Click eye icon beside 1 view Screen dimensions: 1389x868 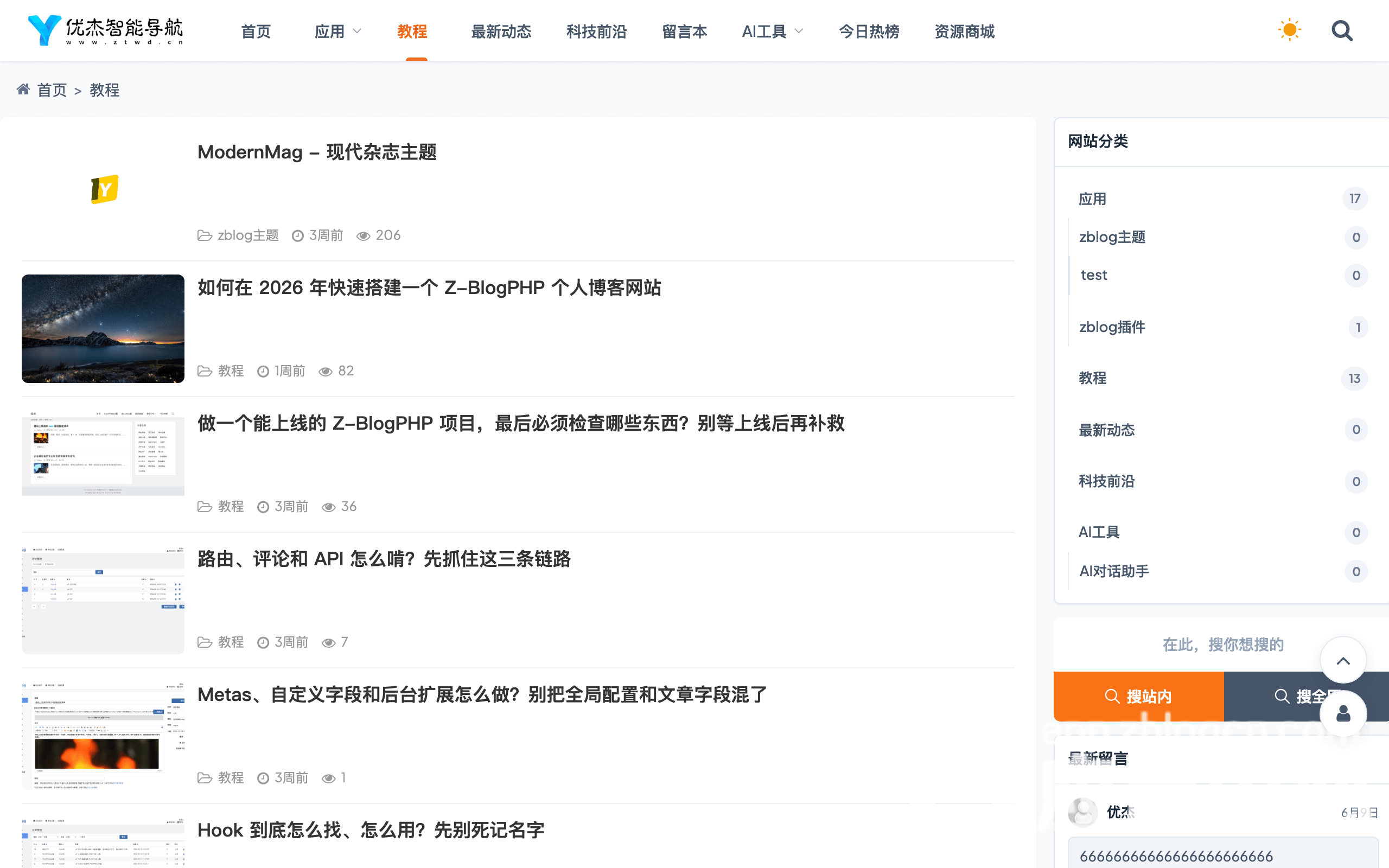(328, 778)
